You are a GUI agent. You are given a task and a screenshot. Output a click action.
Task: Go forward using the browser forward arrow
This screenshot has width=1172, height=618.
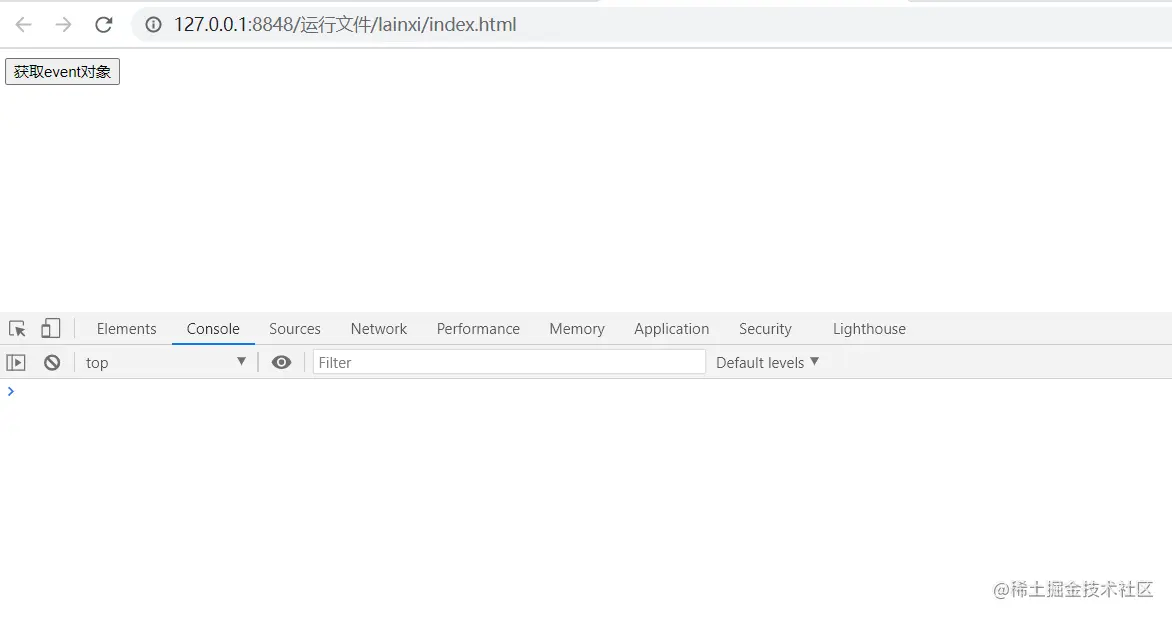pos(64,25)
